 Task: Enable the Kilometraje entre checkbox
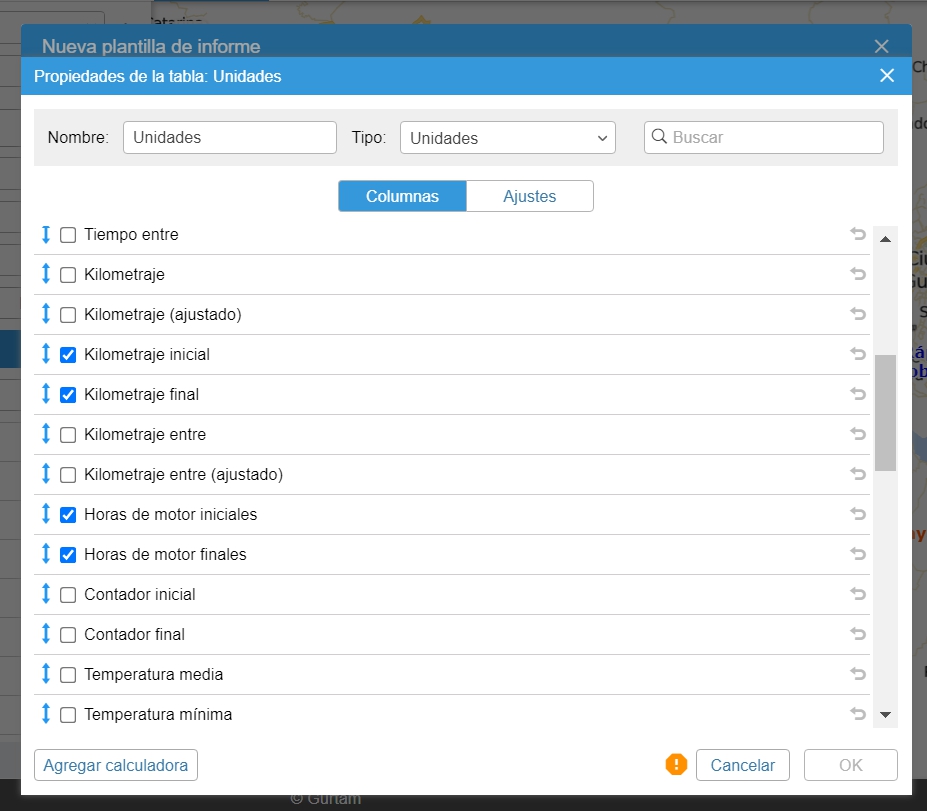68,435
